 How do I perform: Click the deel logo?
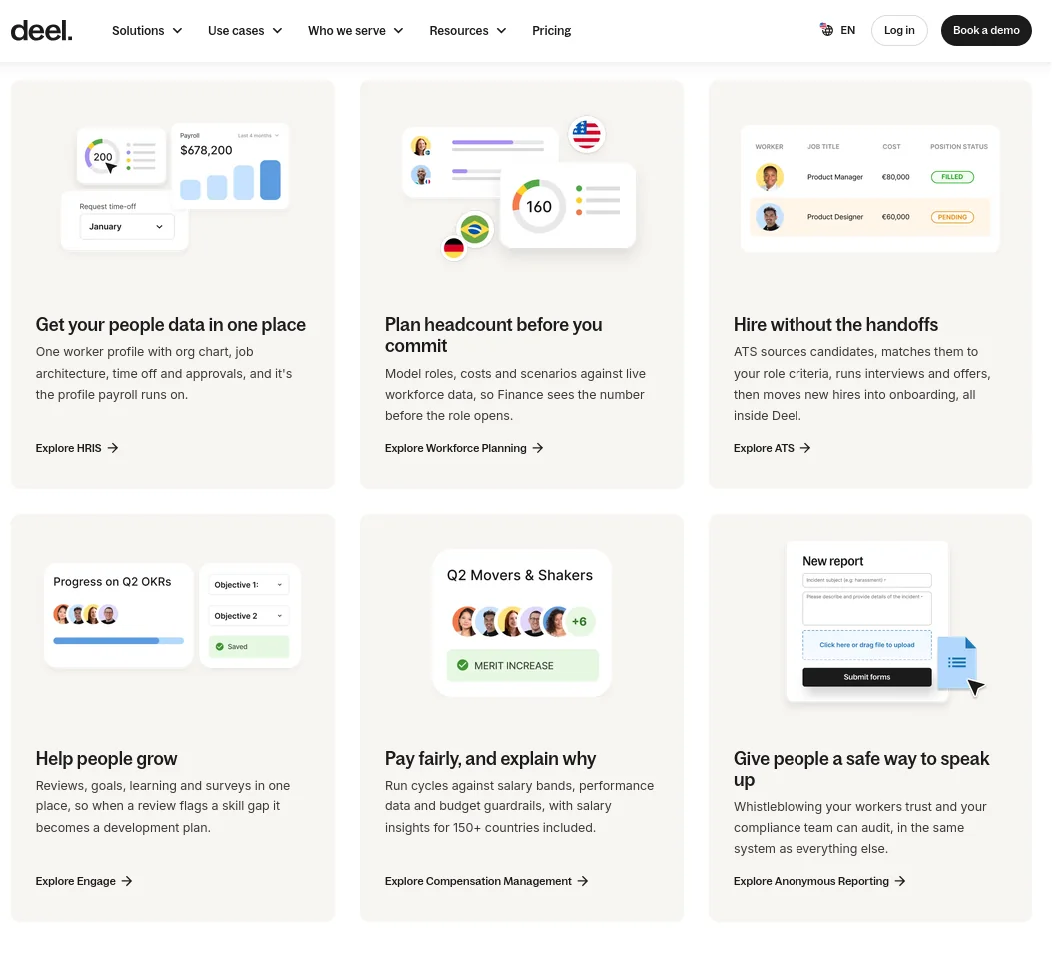tap(42, 30)
